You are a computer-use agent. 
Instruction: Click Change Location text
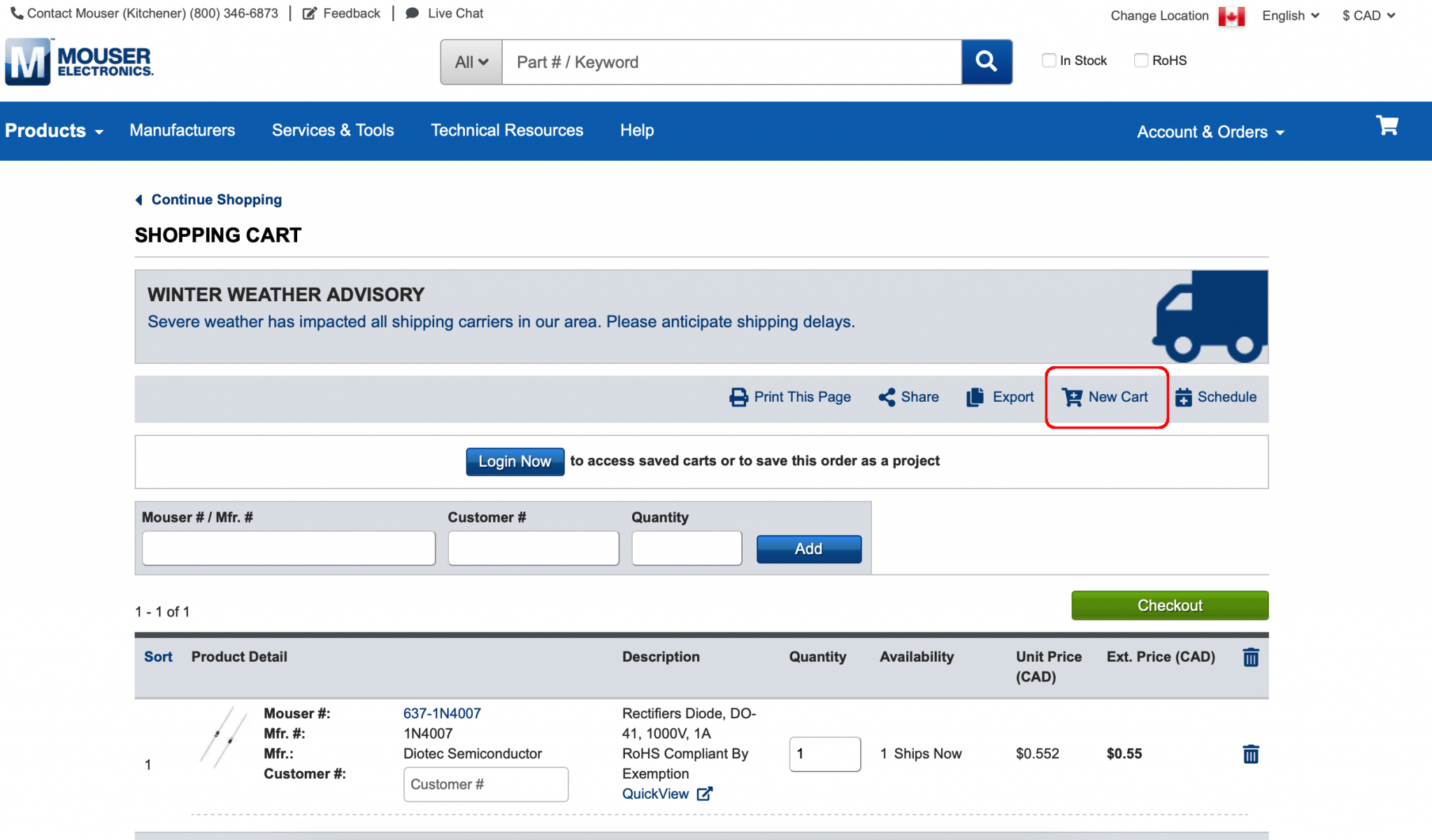(x=1159, y=15)
